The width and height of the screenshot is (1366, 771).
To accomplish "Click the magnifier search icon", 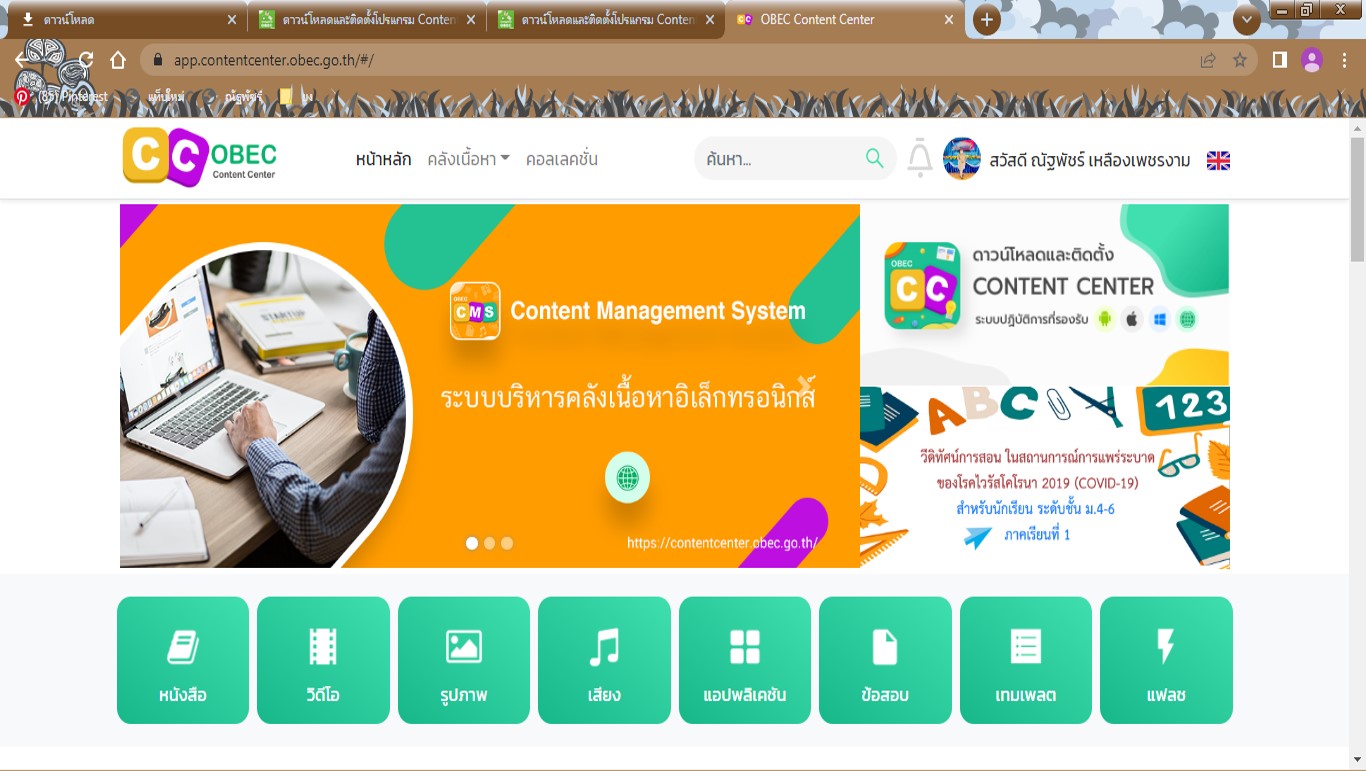I will click(875, 158).
